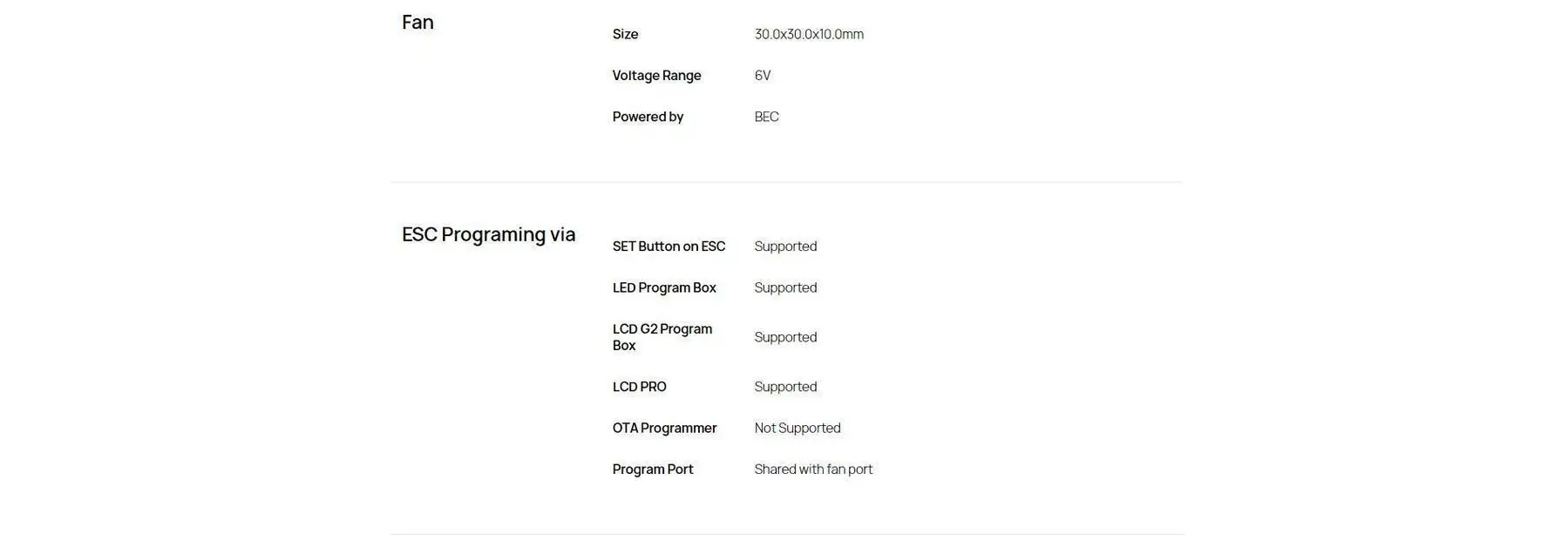Select the 30.0x30.0x10.0mm size value
This screenshot has height=554, width=1568.
pyautogui.click(x=809, y=35)
